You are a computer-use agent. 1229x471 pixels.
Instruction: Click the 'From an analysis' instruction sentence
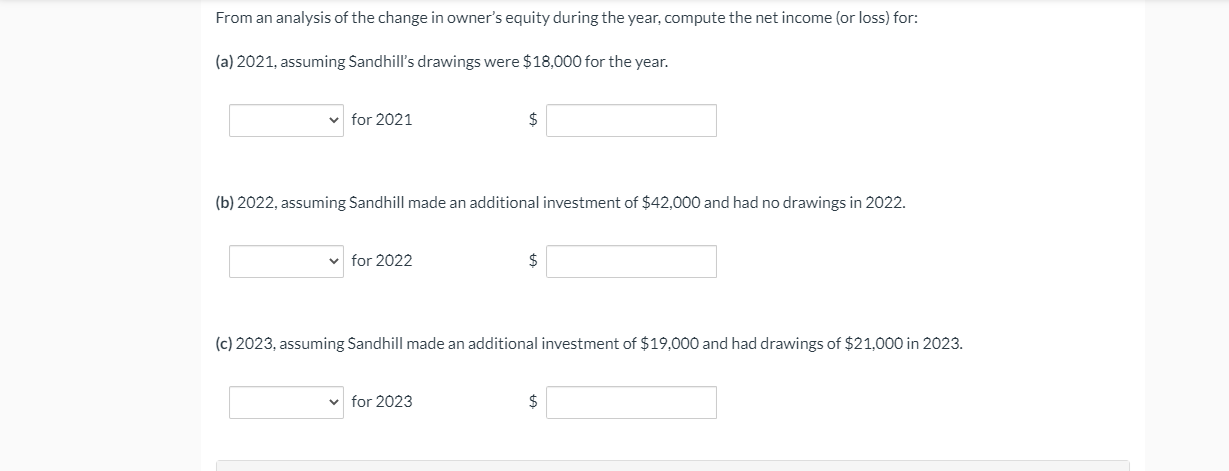click(566, 19)
